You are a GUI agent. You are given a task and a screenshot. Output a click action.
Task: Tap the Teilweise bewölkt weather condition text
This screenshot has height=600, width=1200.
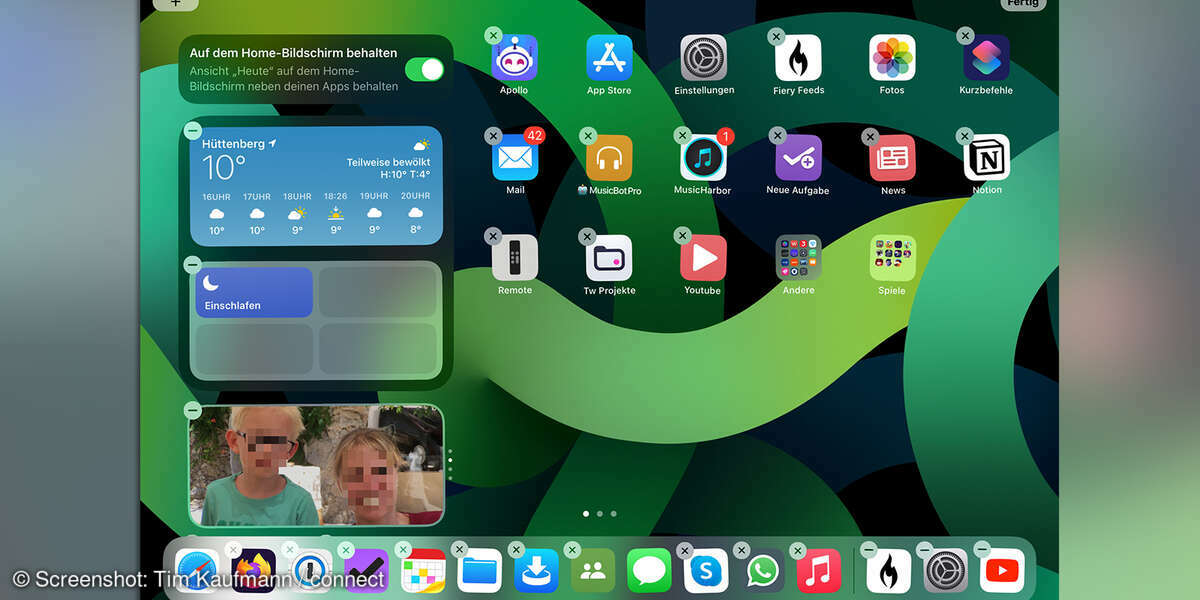pos(388,162)
